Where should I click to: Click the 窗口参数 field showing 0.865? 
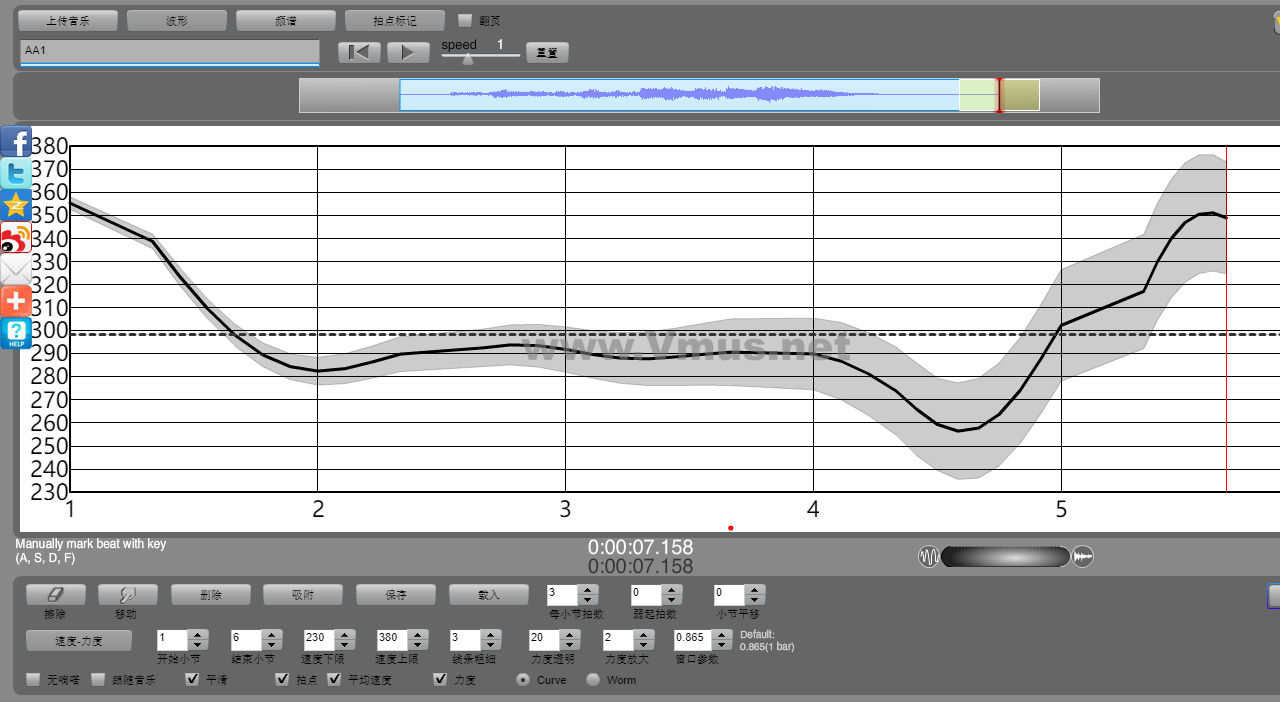pyautogui.click(x=693, y=639)
